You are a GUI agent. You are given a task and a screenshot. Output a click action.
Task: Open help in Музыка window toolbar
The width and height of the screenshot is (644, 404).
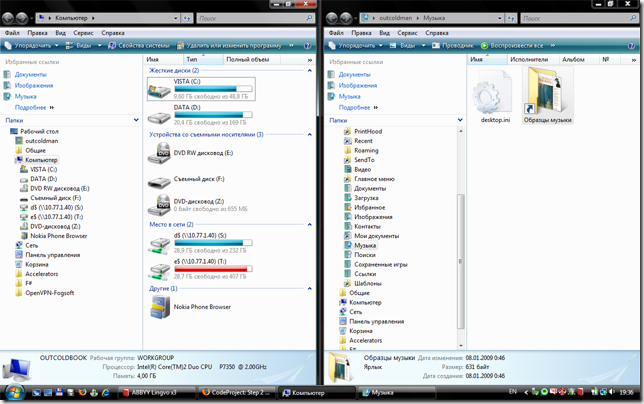631,46
